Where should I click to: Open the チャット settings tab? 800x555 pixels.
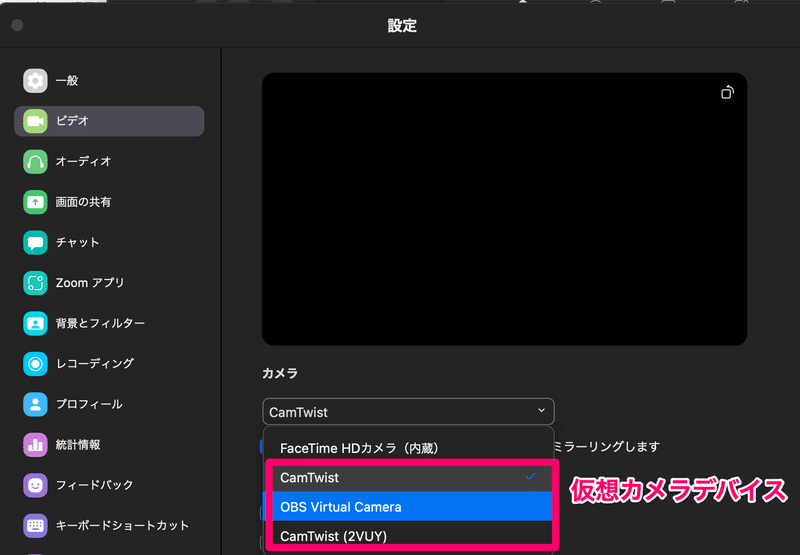point(109,242)
